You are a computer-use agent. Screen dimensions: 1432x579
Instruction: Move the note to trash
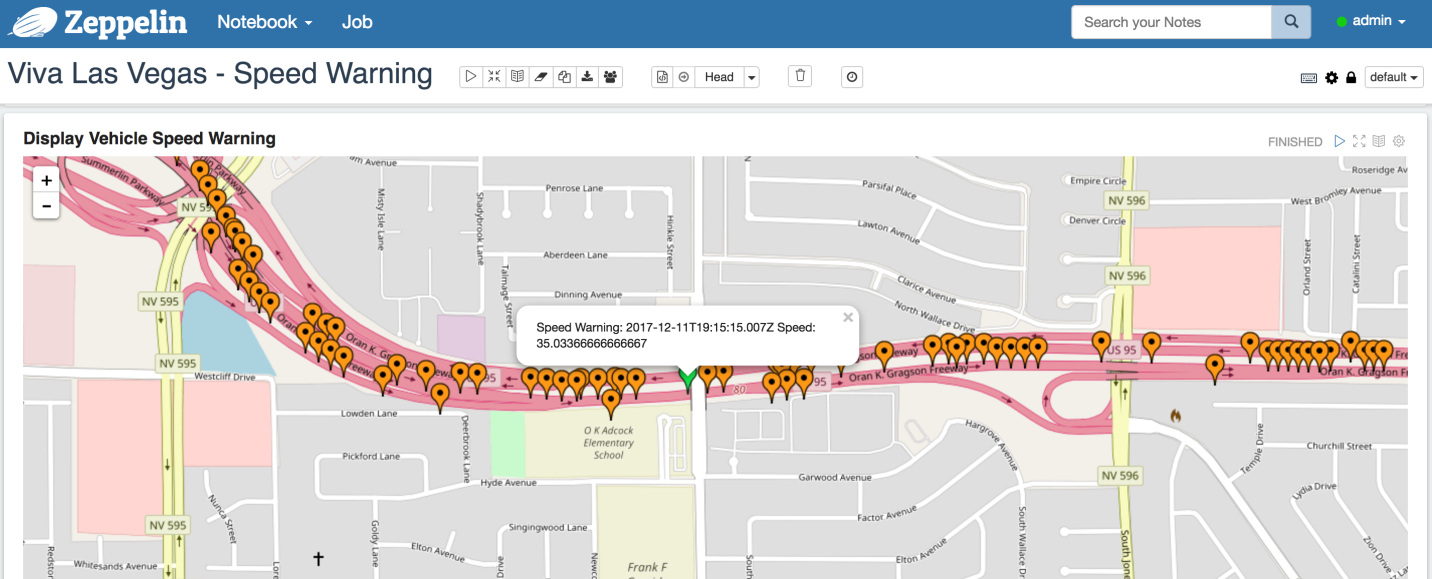799,76
